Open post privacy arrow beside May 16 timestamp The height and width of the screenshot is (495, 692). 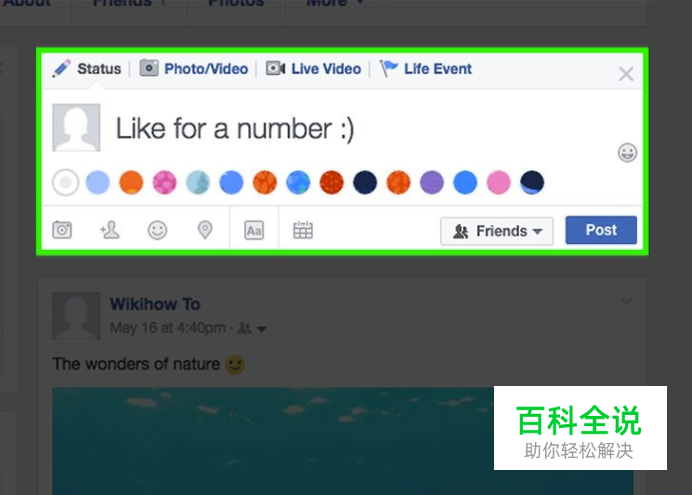262,329
